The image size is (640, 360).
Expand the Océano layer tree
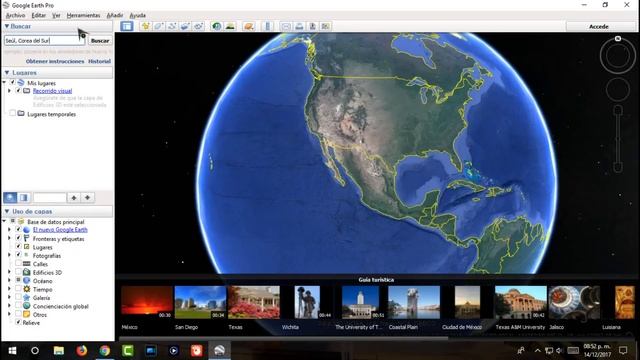tap(9, 280)
